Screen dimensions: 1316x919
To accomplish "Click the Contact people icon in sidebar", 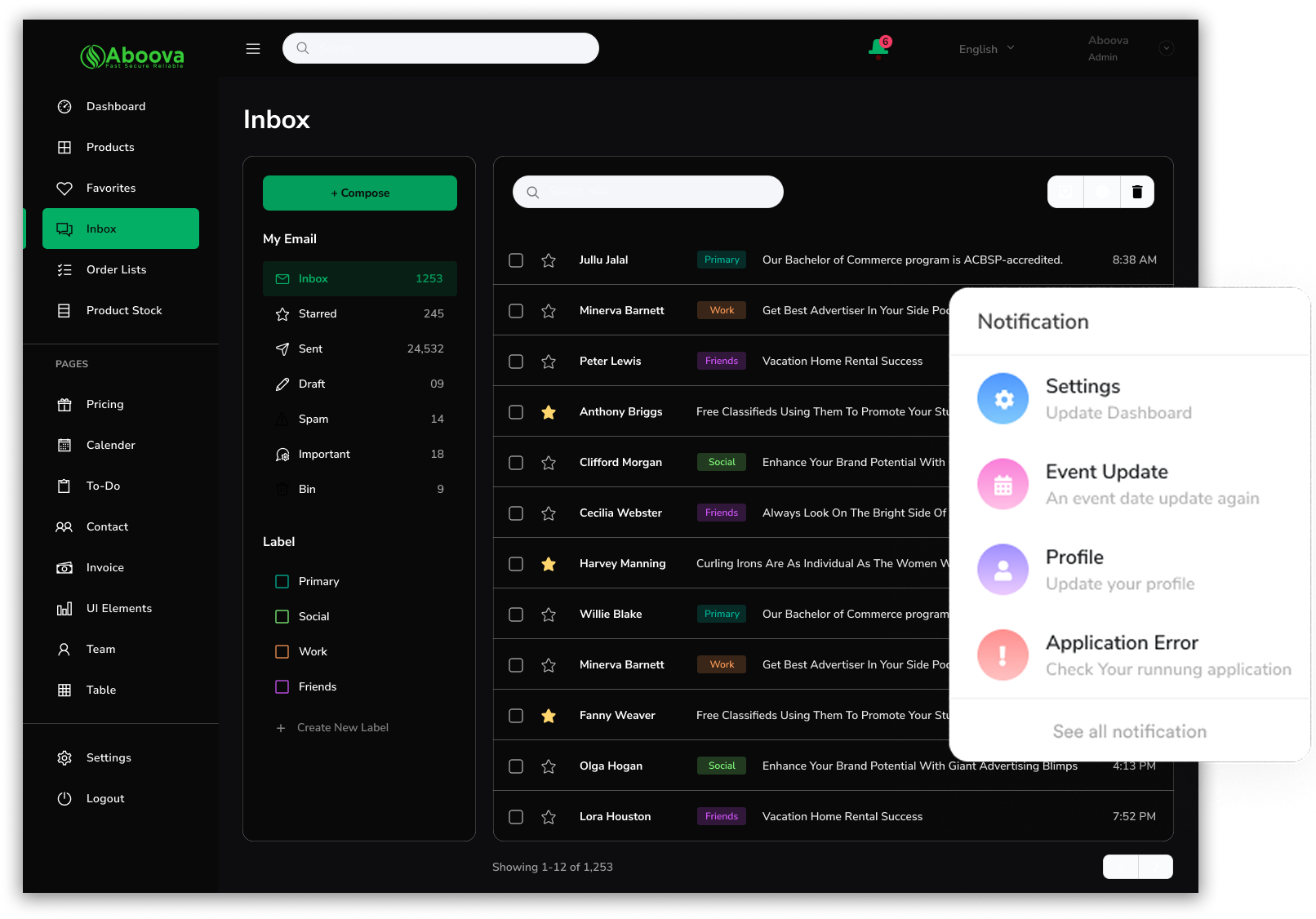I will click(64, 526).
